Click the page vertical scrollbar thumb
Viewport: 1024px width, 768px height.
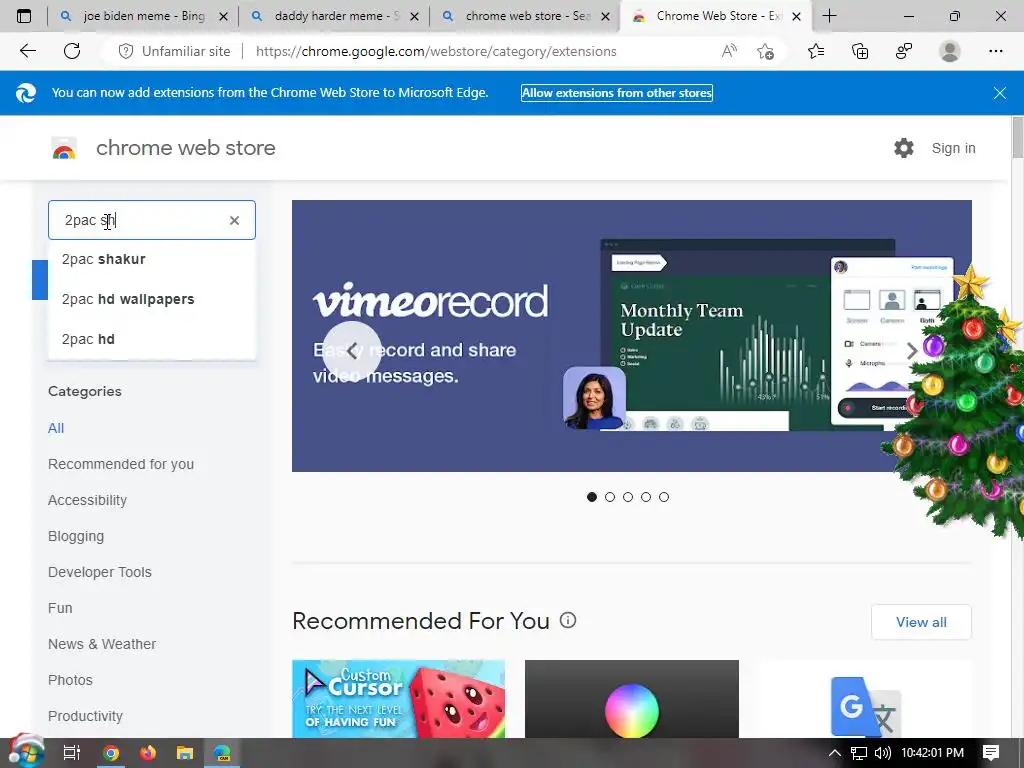pyautogui.click(x=1017, y=137)
